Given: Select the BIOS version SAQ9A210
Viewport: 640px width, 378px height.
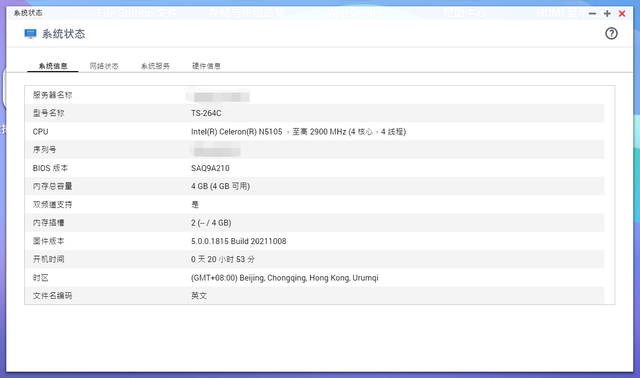Looking at the screenshot, I should (x=210, y=168).
